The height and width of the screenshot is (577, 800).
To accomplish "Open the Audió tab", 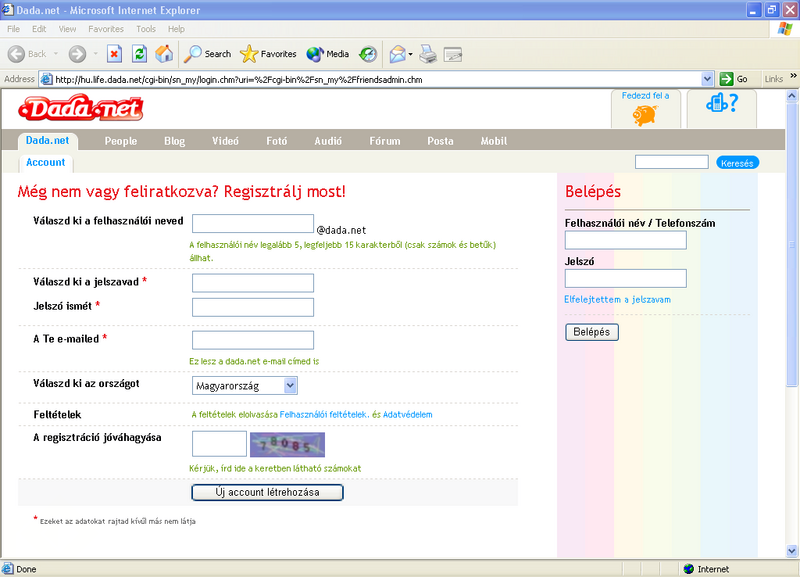I will coord(328,141).
